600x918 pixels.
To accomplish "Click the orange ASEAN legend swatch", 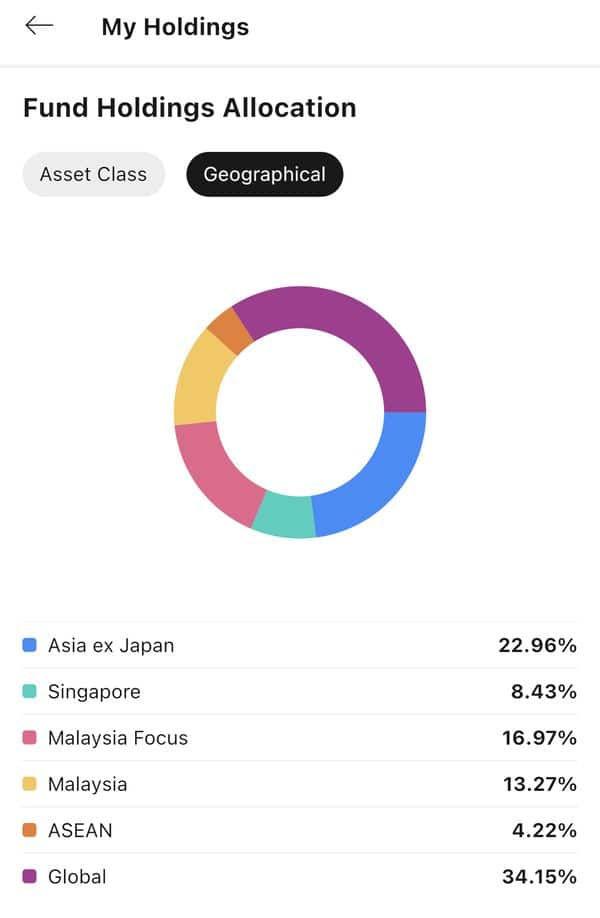I will point(29,830).
